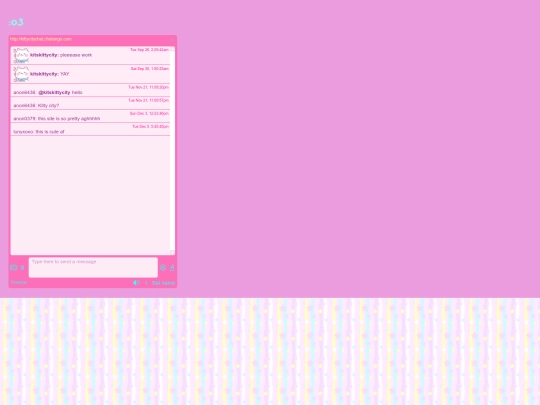
Task: Click the 'Kitty city?' message text
Action: coord(48,106)
